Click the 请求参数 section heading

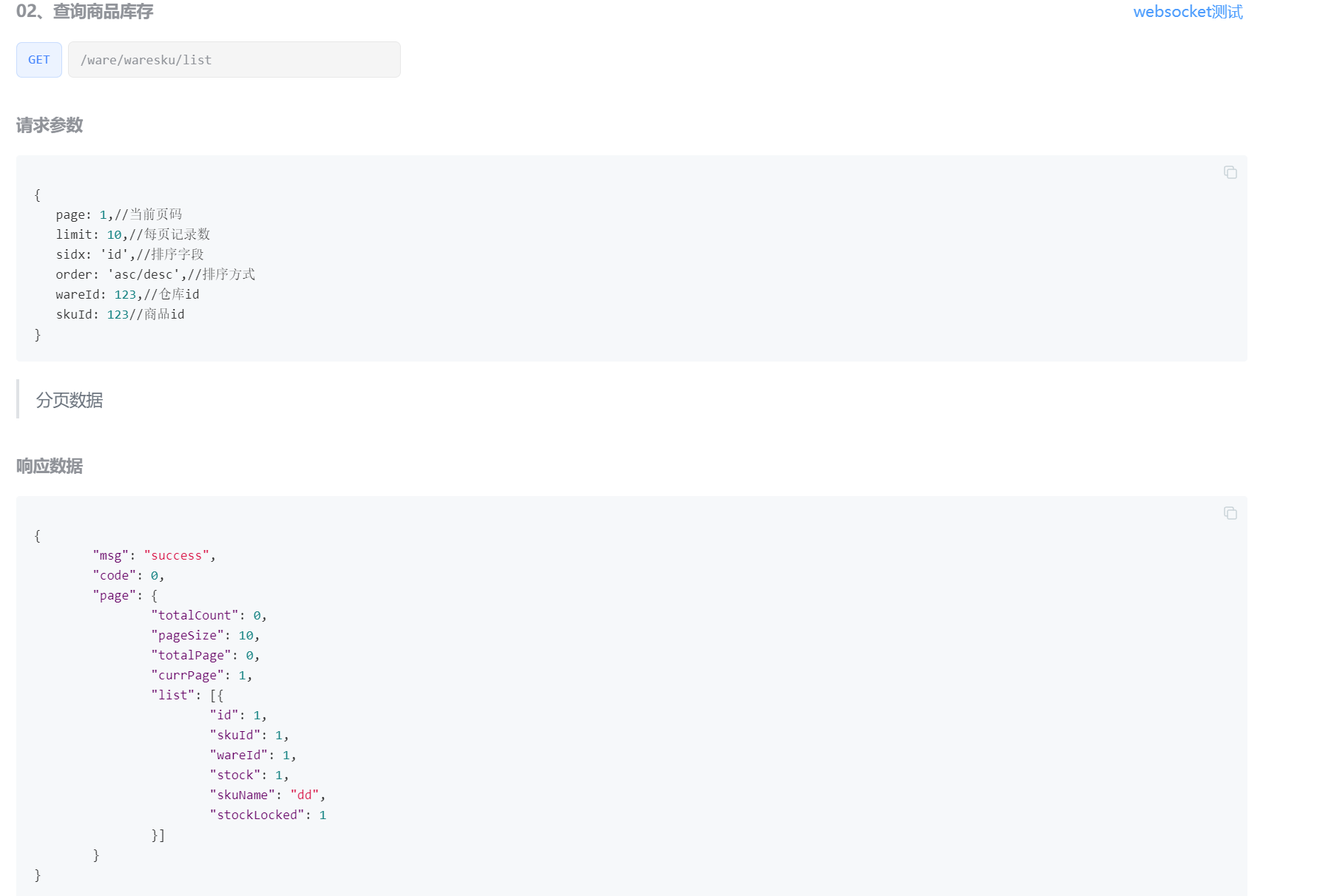tap(50, 126)
